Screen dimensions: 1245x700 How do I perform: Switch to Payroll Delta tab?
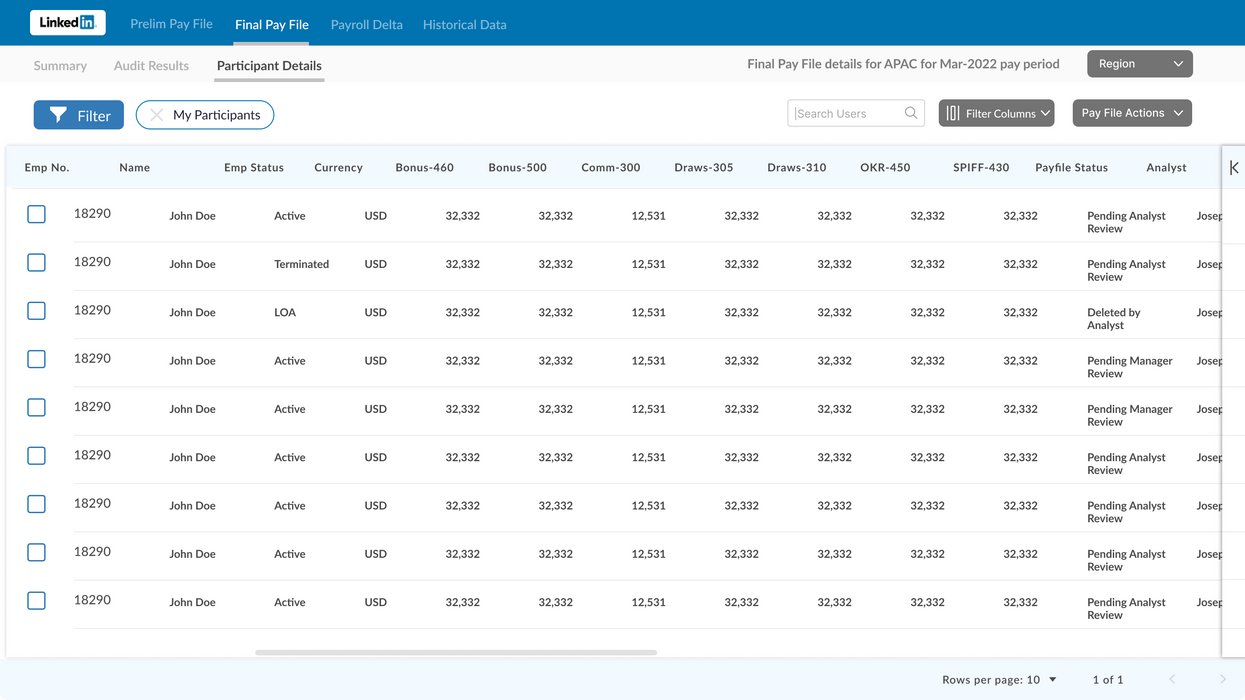[x=367, y=24]
